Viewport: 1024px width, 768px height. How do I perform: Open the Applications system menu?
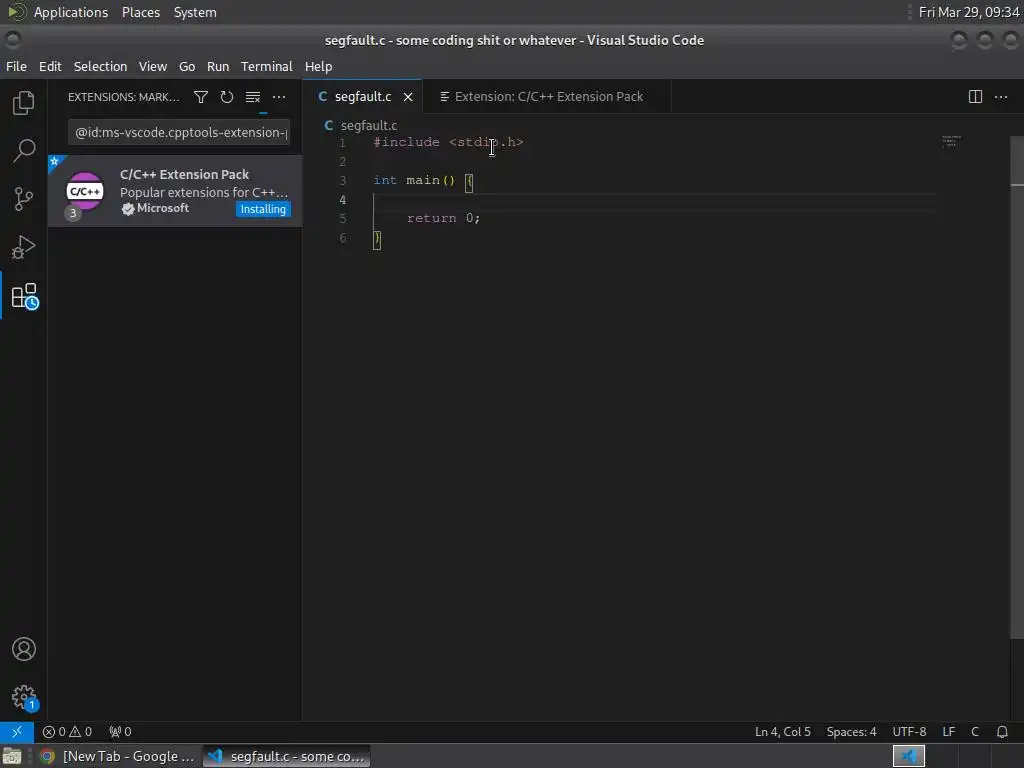coord(71,12)
